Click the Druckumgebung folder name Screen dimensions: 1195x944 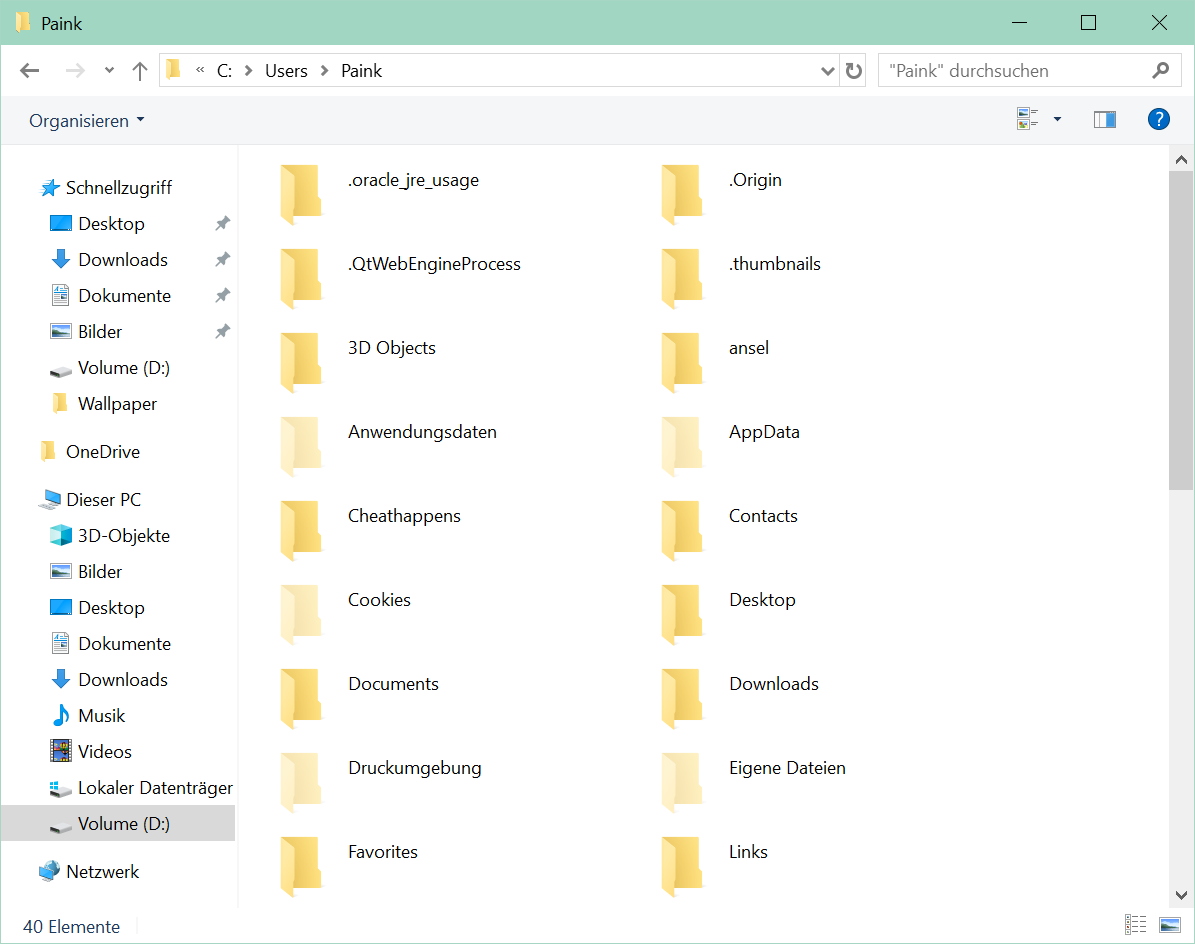tap(415, 768)
